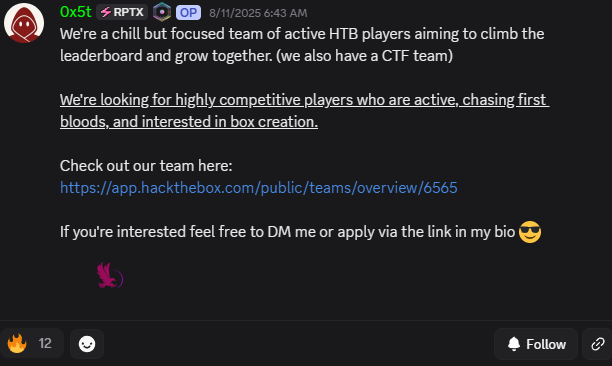Open the app.hackthebox.com team overview link
Viewport: 612px width, 366px height.
pyautogui.click(x=258, y=188)
